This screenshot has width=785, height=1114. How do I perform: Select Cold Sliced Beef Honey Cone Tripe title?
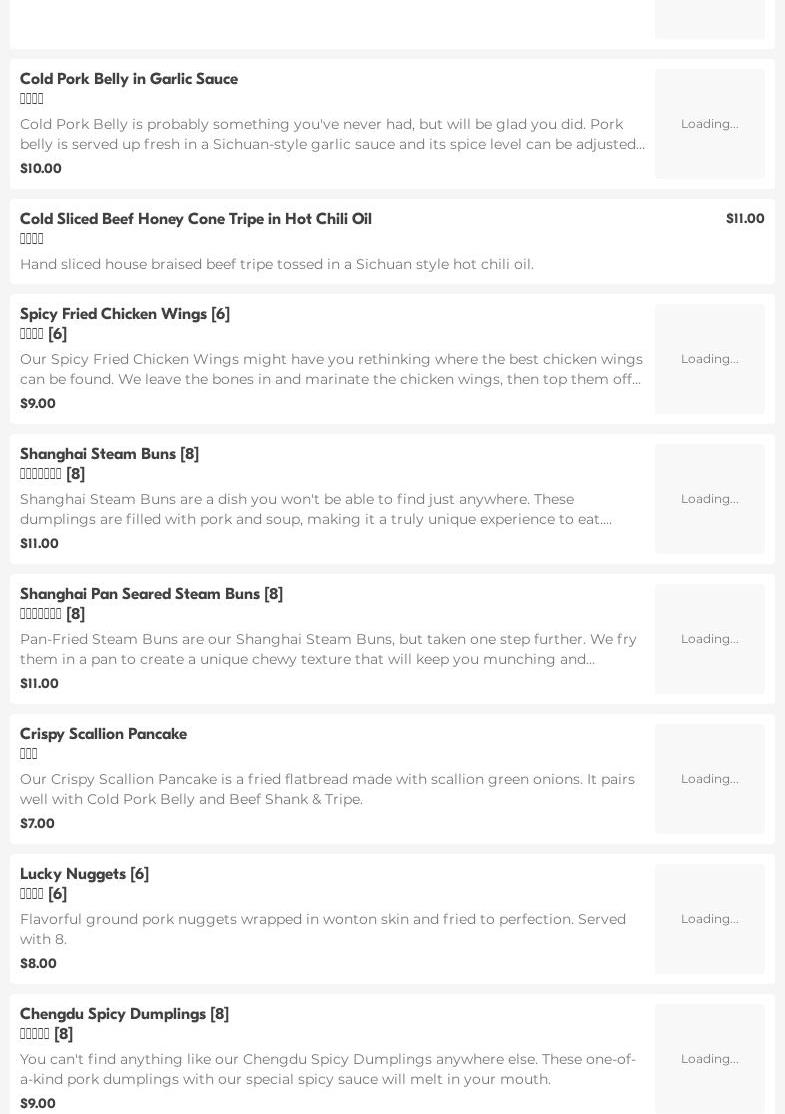(196, 219)
